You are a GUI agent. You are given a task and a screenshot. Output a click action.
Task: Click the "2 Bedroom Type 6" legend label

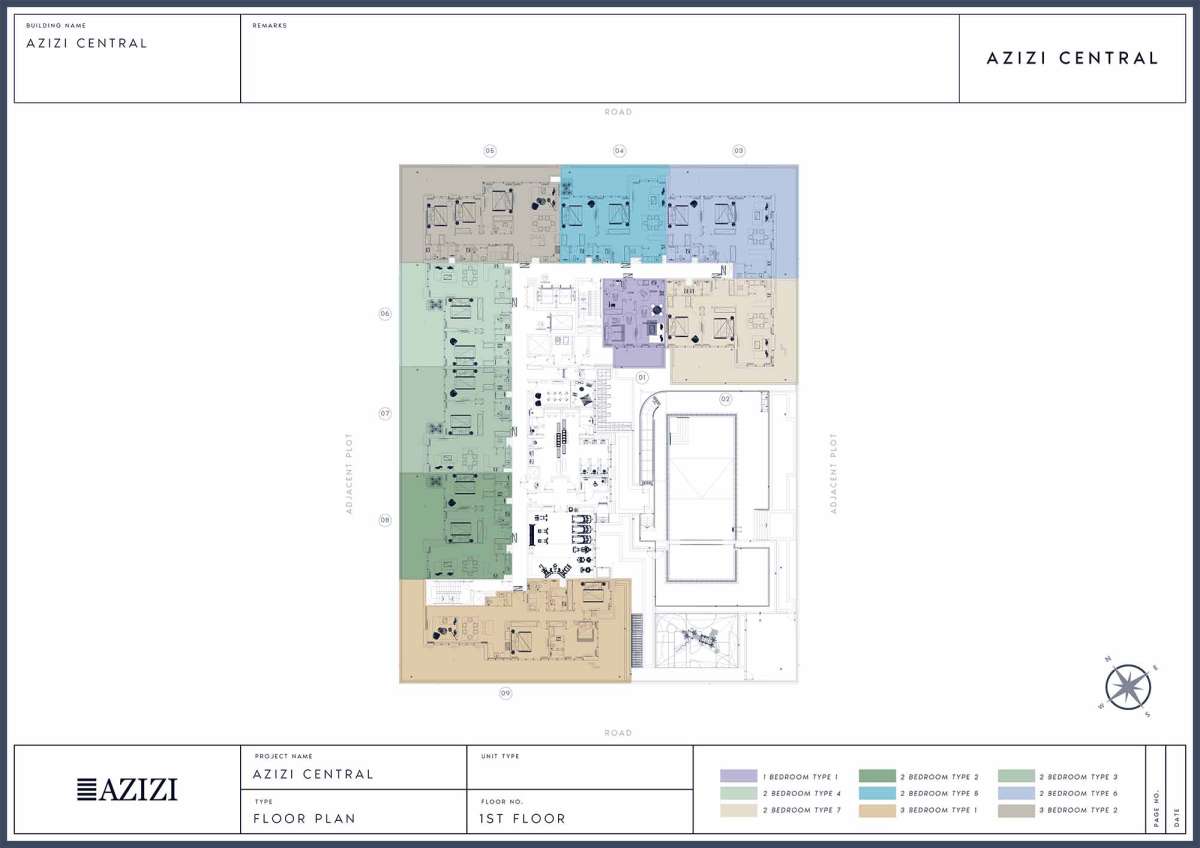click(x=1078, y=793)
